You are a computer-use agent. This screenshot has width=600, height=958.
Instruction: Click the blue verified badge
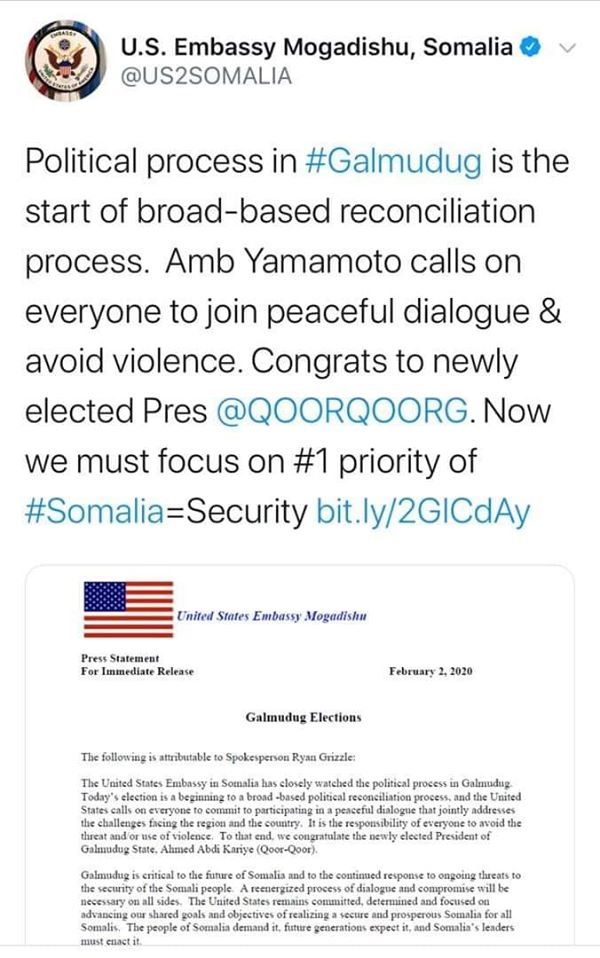(530, 48)
